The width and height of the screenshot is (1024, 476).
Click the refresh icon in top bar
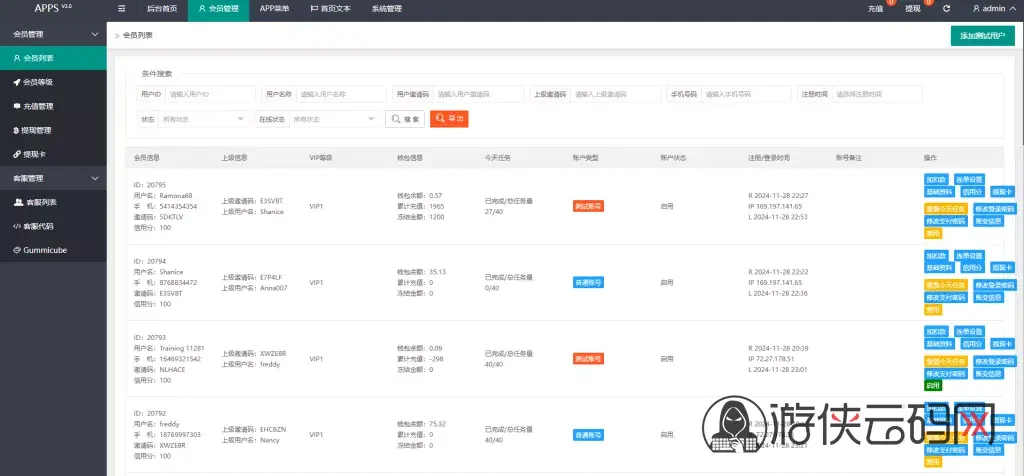coord(947,9)
